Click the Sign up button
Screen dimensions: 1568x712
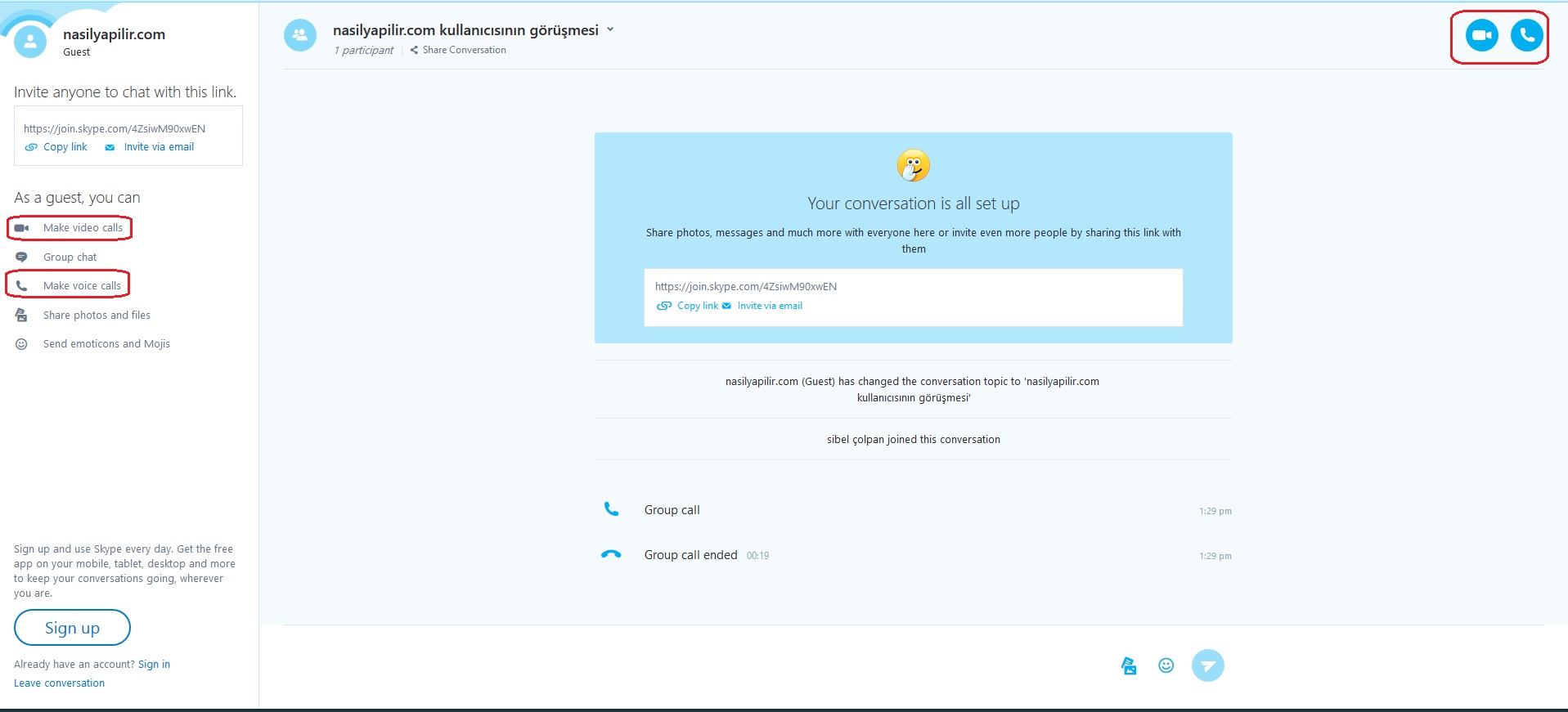pos(72,628)
